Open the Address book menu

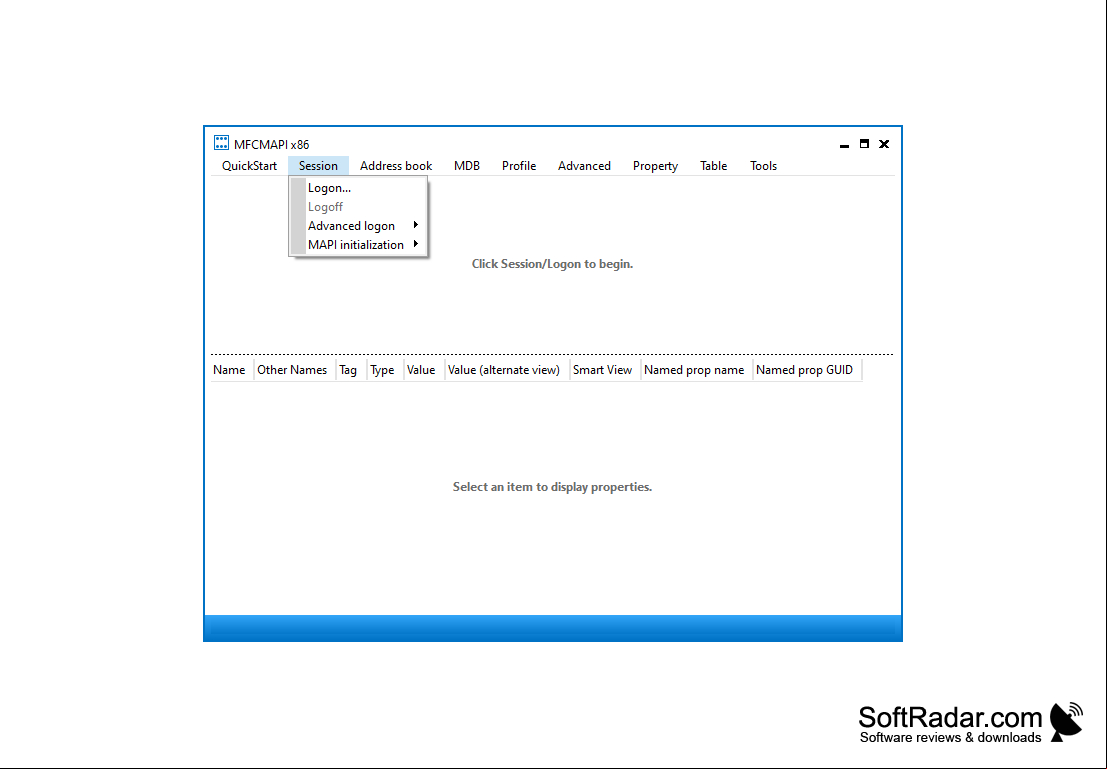click(x=395, y=166)
